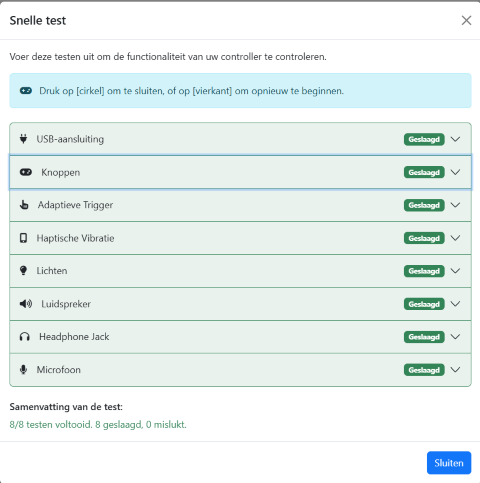
Task: Select the Luidspreker label
Action: tap(66, 304)
